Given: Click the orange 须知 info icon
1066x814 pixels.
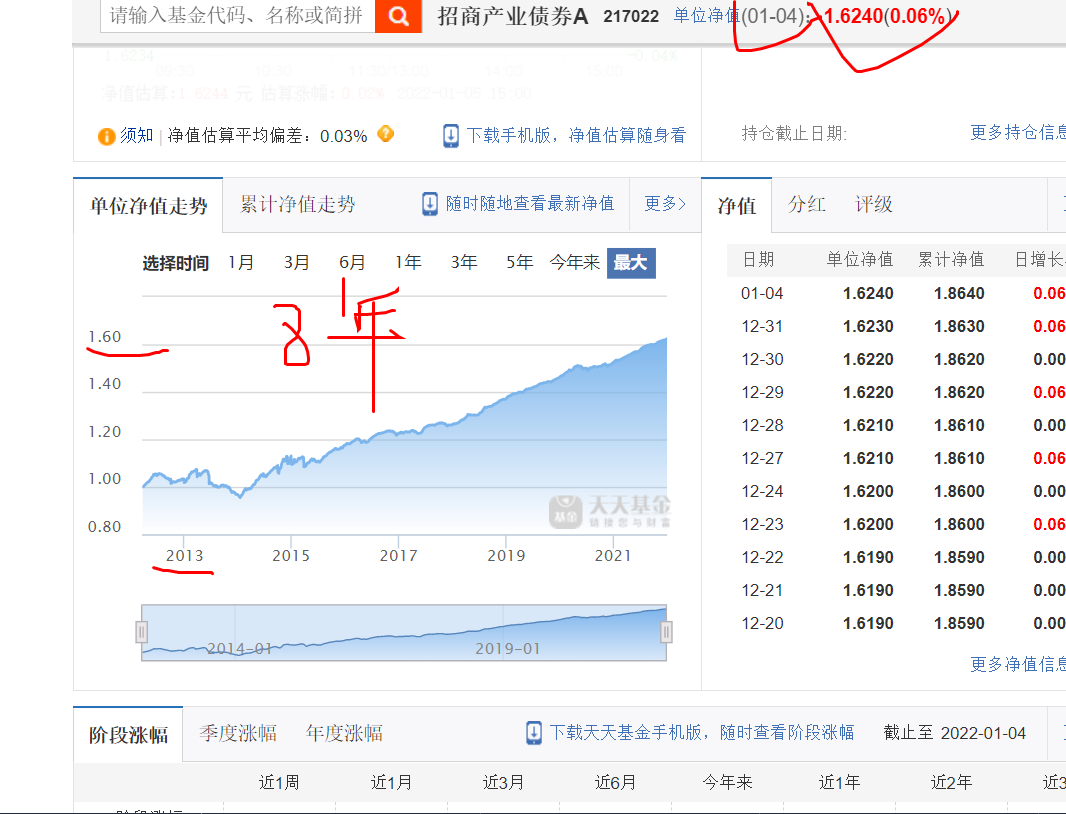Looking at the screenshot, I should click(x=106, y=137).
